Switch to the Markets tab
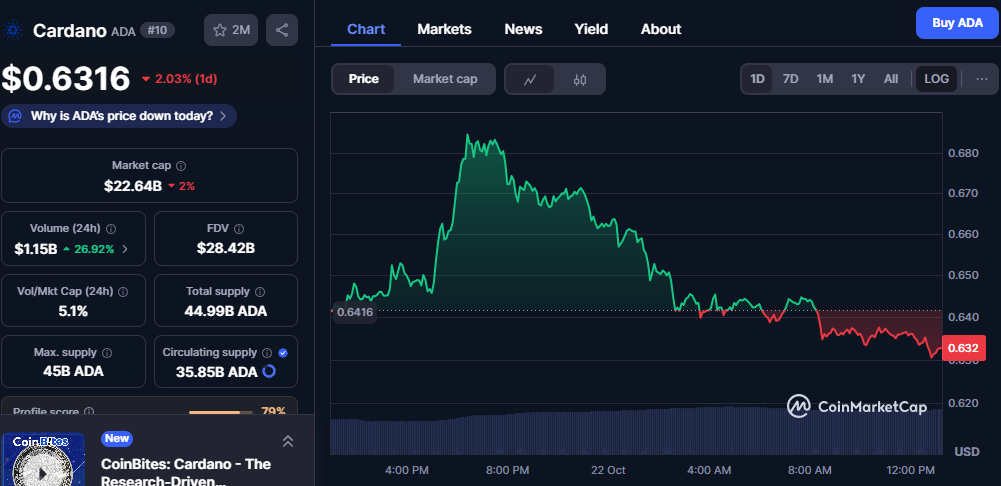This screenshot has width=1001, height=486. point(444,29)
